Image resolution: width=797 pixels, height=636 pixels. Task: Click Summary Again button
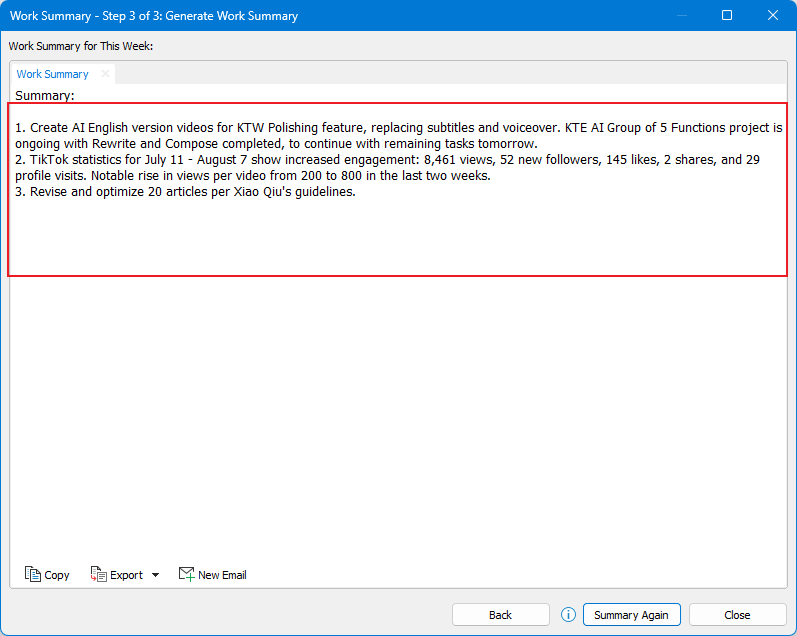click(x=631, y=615)
